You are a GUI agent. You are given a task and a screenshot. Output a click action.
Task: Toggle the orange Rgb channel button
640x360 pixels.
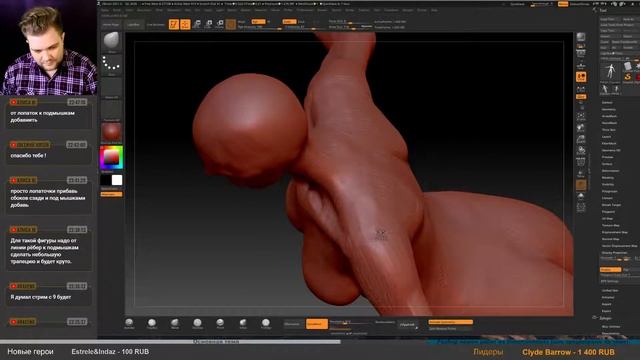coord(258,22)
